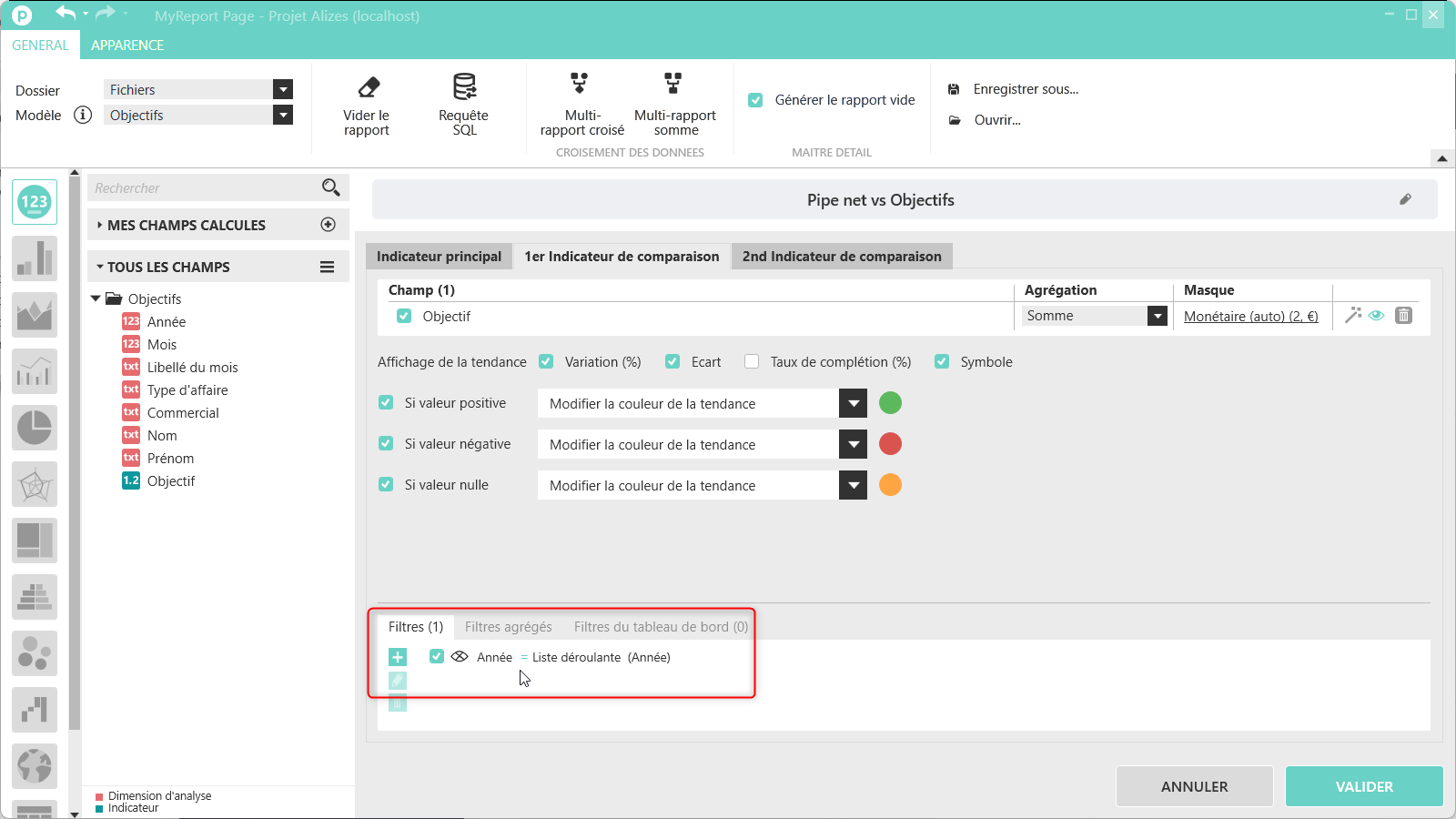Select the pie chart widget icon

click(x=35, y=427)
